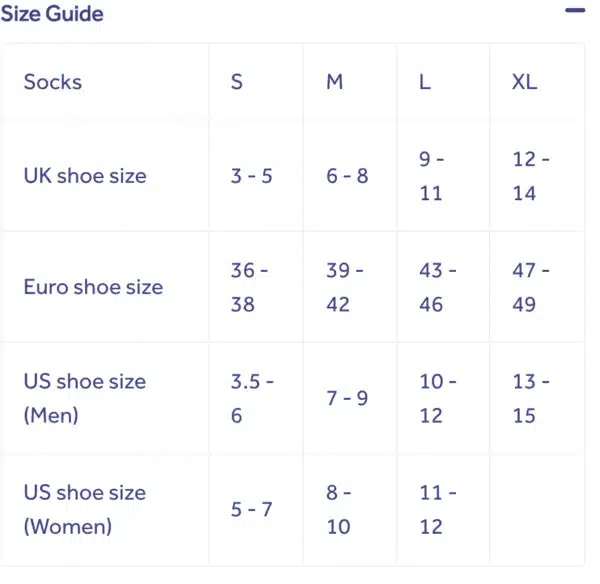
Task: Click UK size 6 - 8 cell
Action: (x=347, y=176)
